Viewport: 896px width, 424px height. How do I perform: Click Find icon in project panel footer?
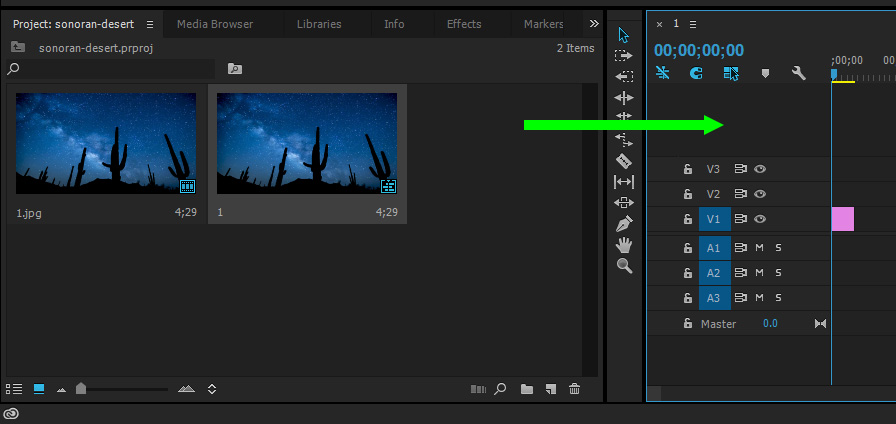500,389
